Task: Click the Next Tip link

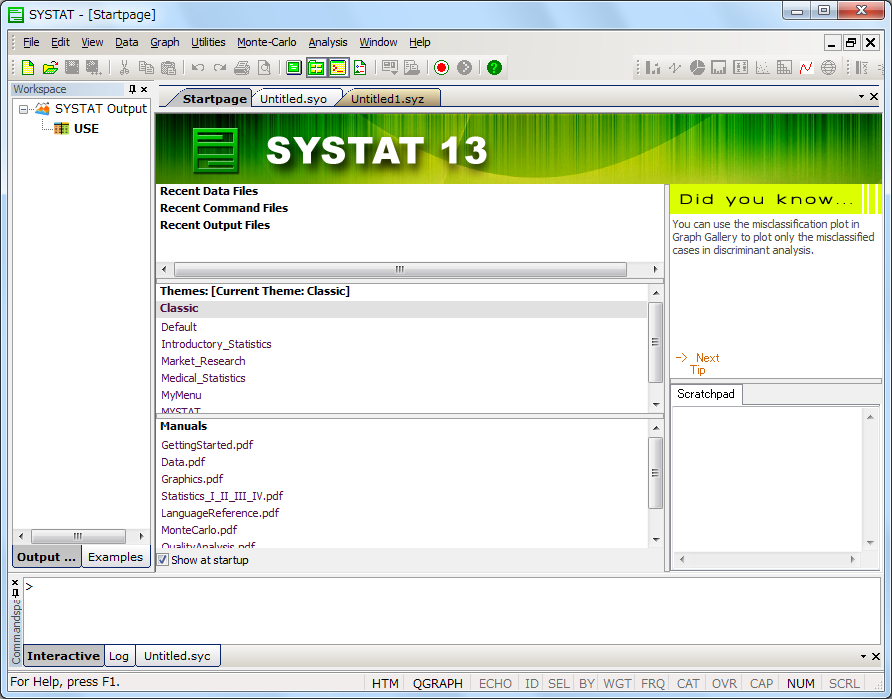Action: (699, 363)
